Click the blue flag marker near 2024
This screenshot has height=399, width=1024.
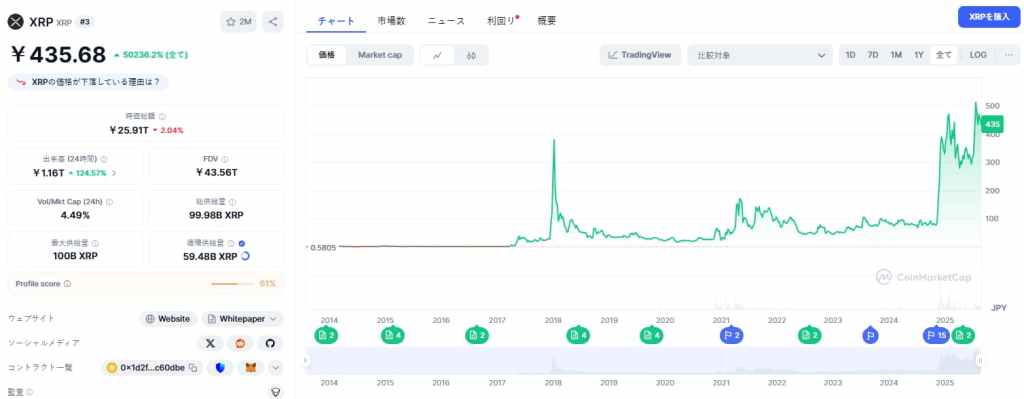[870, 336]
